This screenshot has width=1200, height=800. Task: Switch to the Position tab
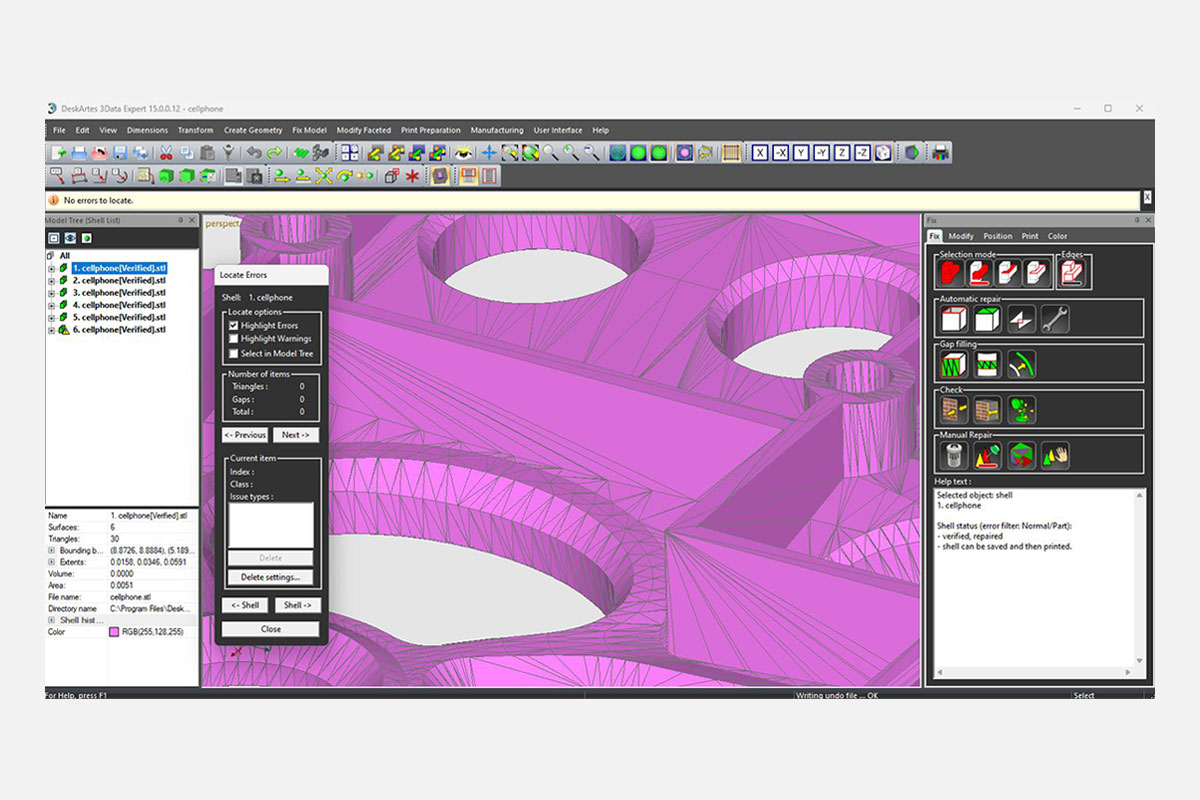coord(997,236)
